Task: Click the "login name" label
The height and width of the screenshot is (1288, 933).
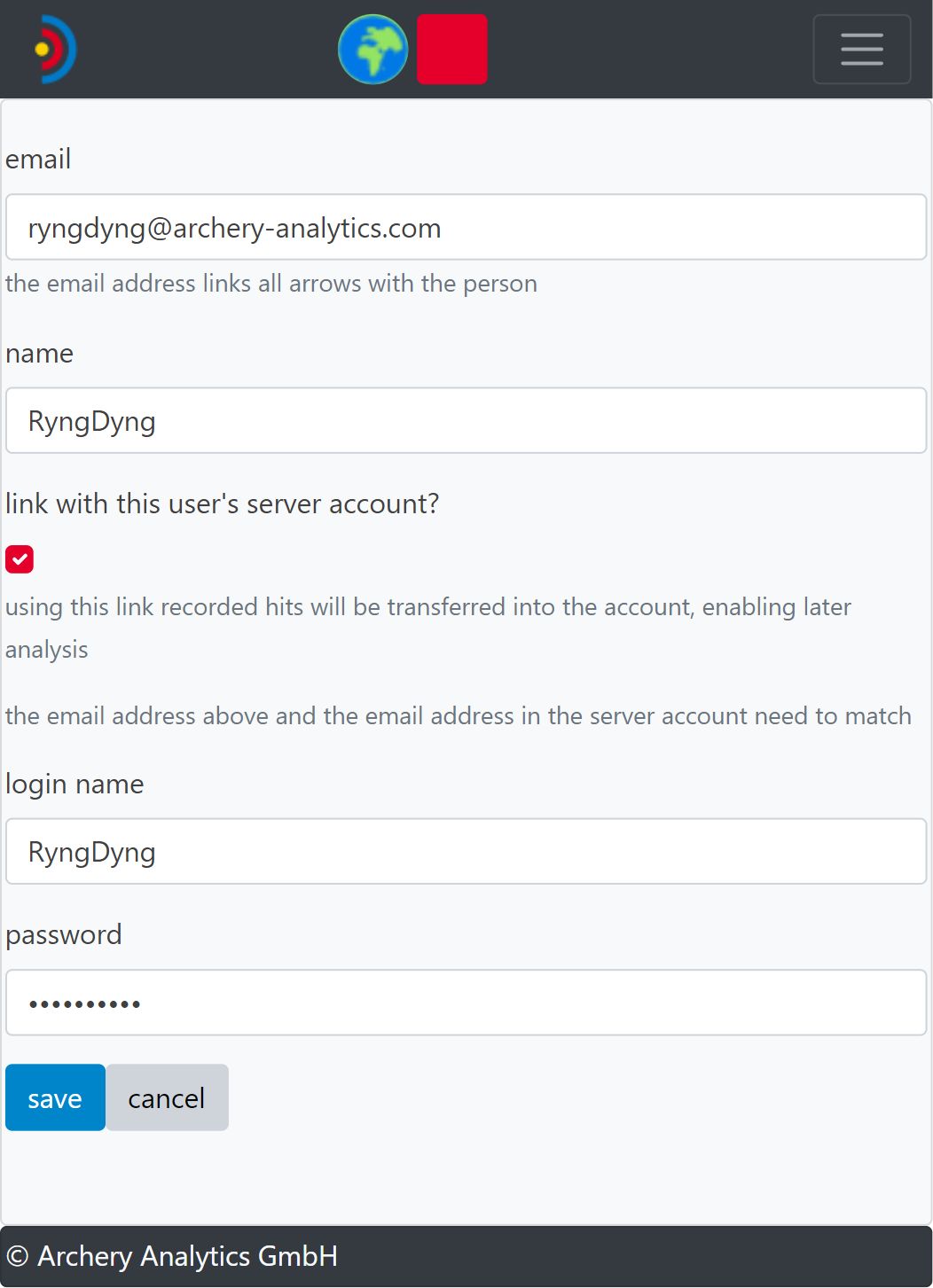Action: tap(74, 785)
